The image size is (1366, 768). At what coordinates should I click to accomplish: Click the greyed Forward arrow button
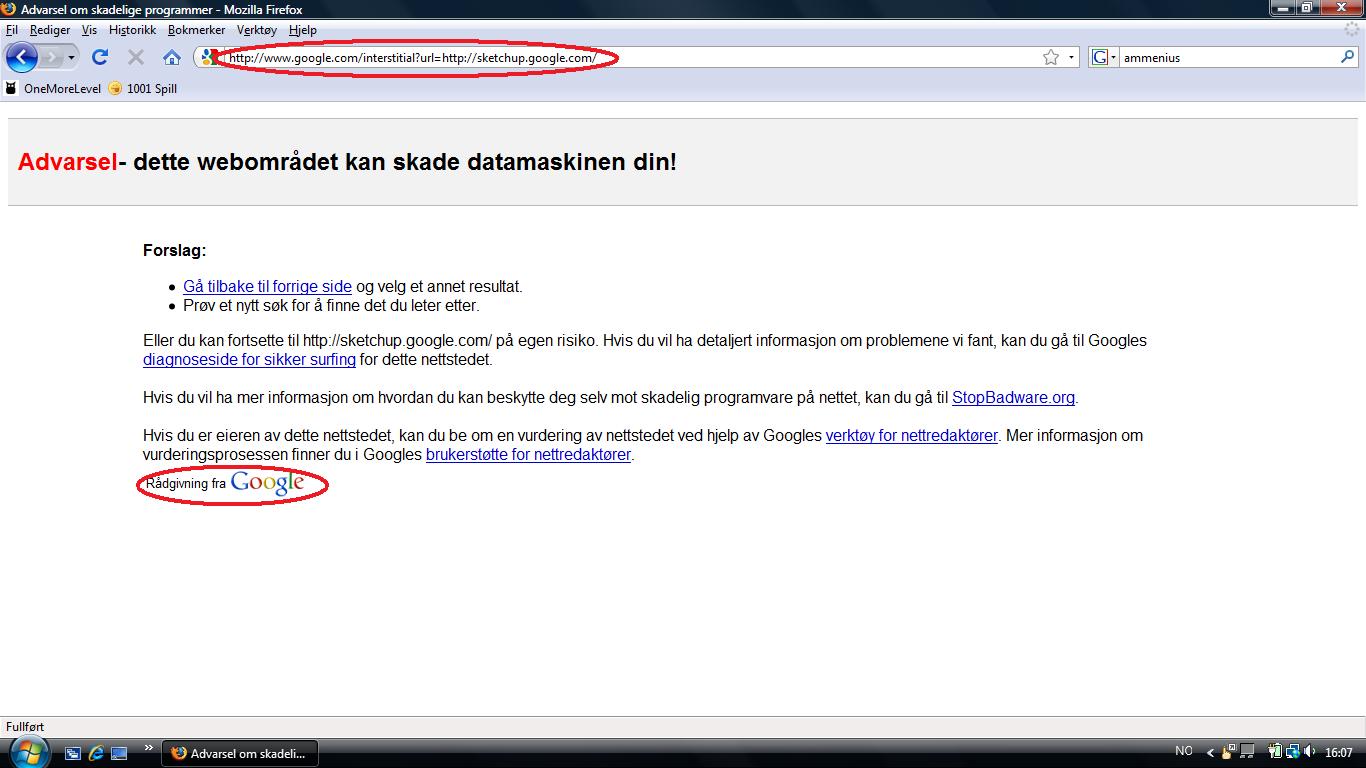click(51, 57)
